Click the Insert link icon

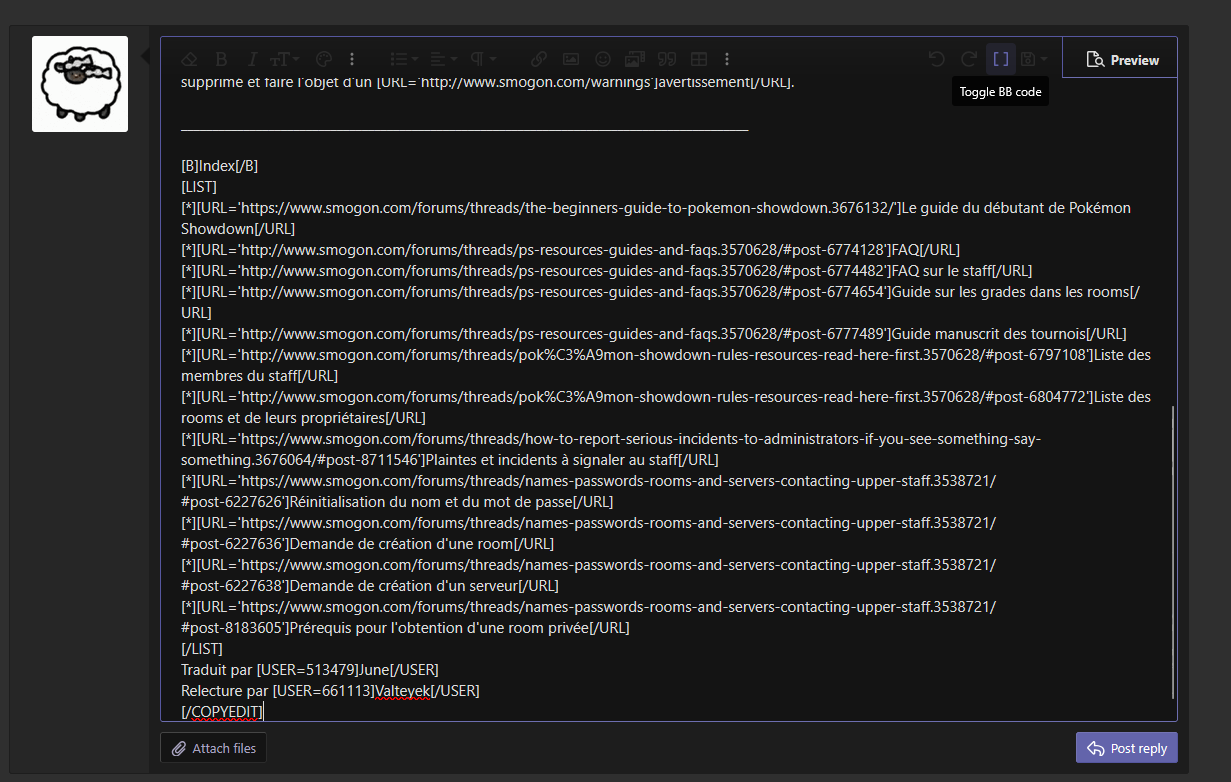(x=538, y=59)
